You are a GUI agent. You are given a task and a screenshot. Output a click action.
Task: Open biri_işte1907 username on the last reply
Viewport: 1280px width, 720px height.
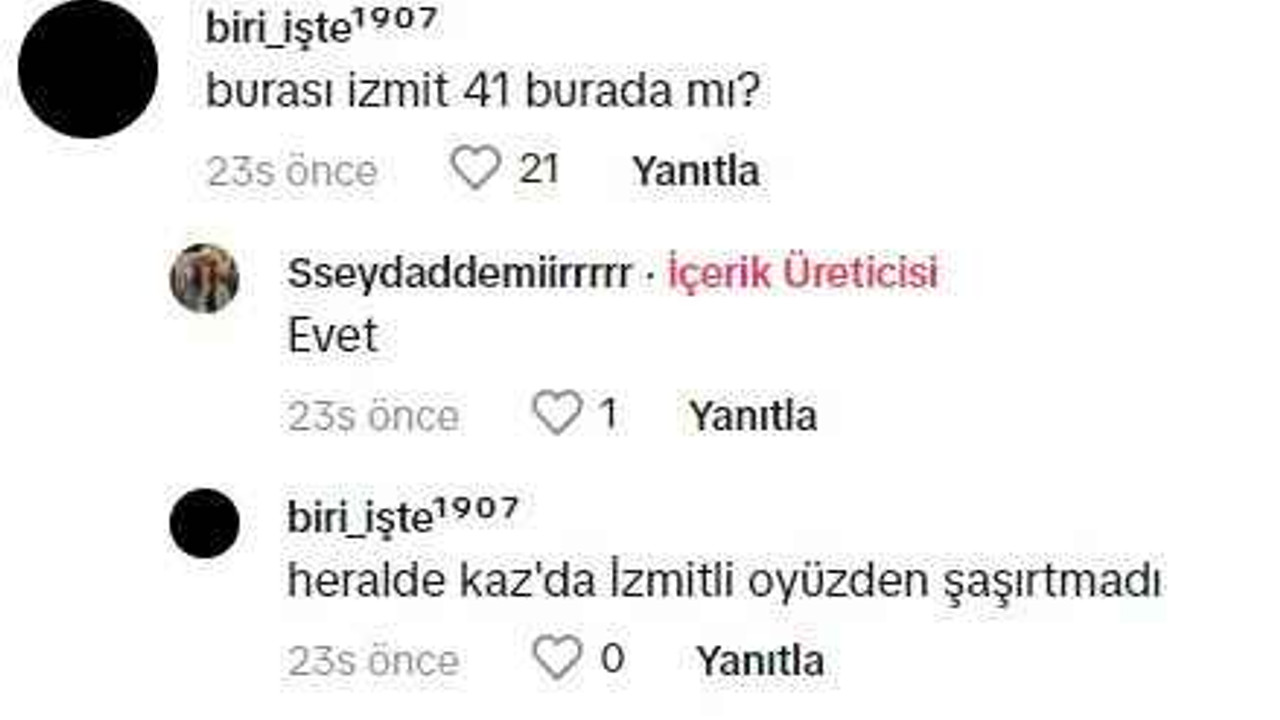pos(403,516)
